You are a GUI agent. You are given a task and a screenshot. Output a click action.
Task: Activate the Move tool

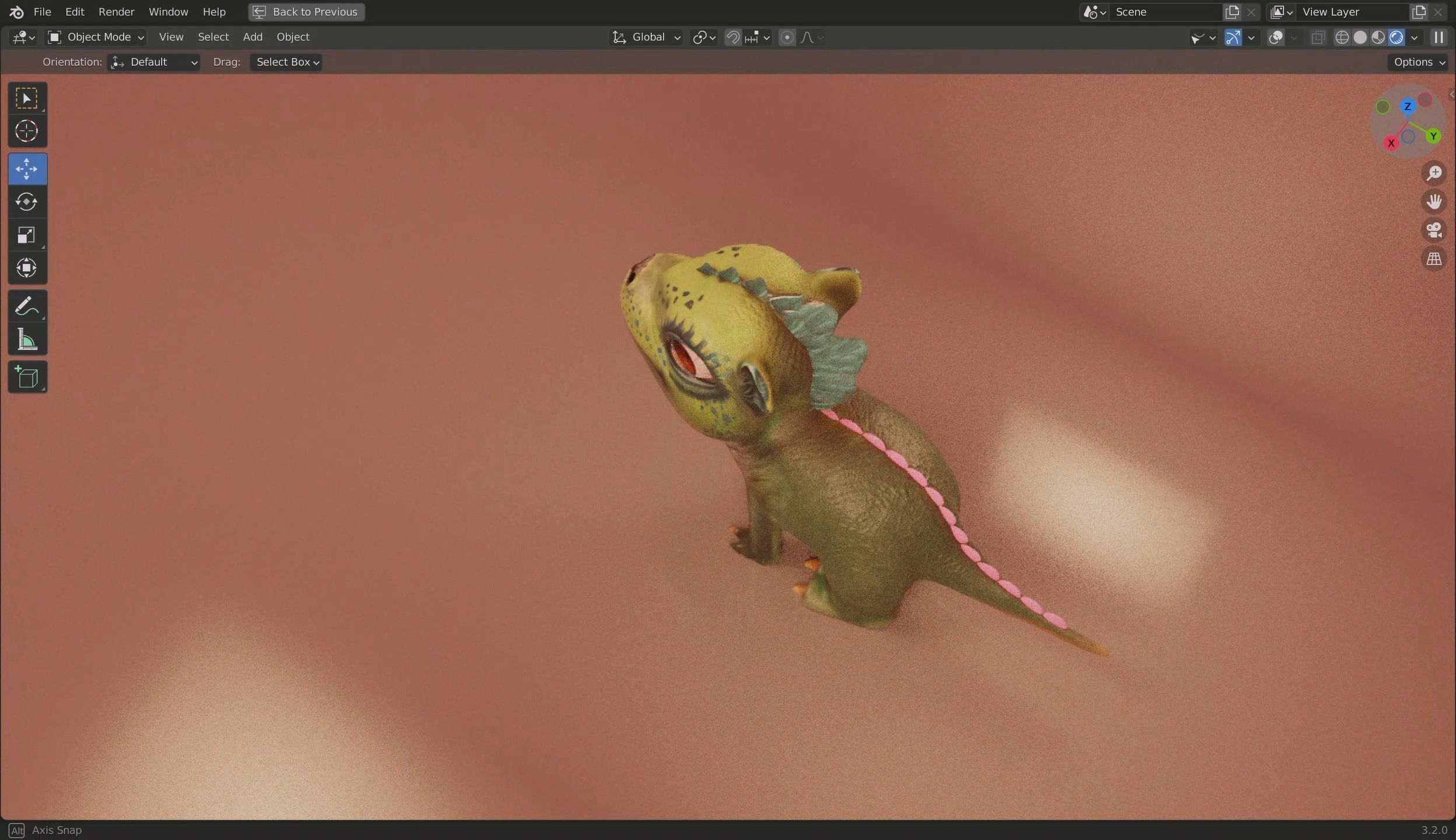(x=27, y=169)
